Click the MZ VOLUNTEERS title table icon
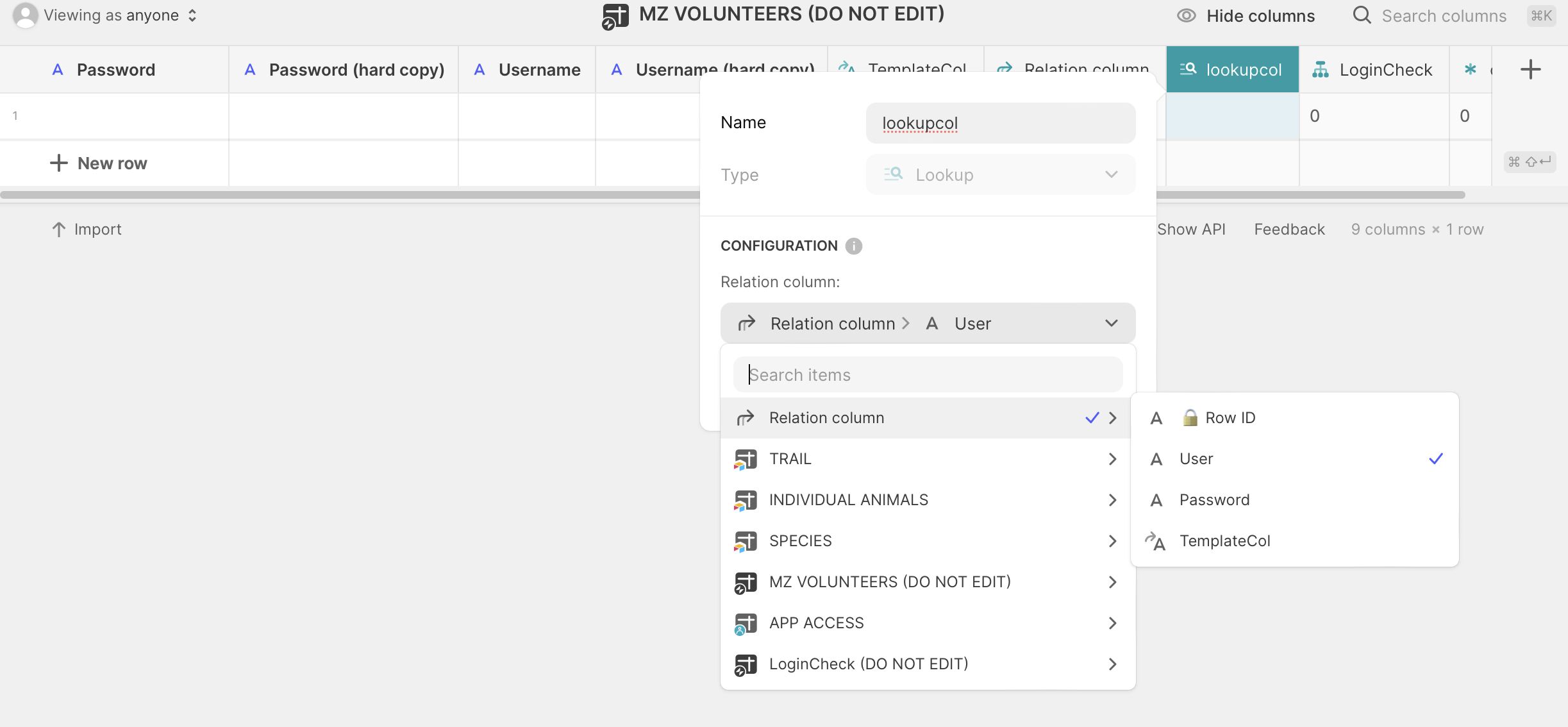This screenshot has height=727, width=1568. point(615,16)
